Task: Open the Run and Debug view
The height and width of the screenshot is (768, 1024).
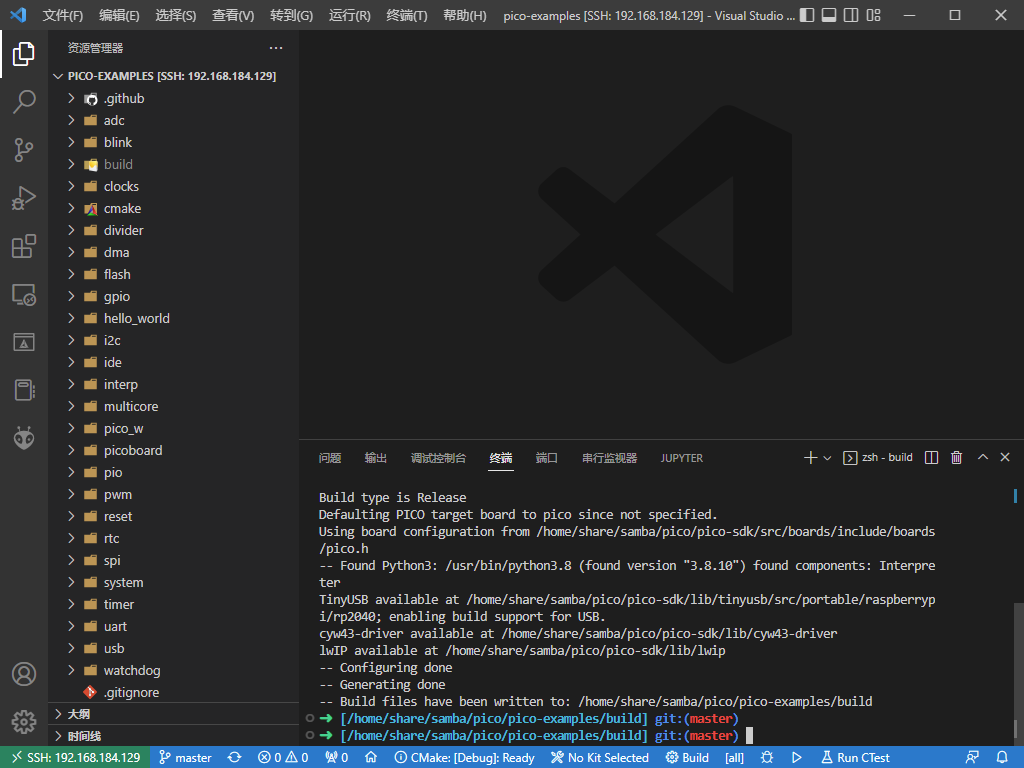Action: click(x=24, y=198)
